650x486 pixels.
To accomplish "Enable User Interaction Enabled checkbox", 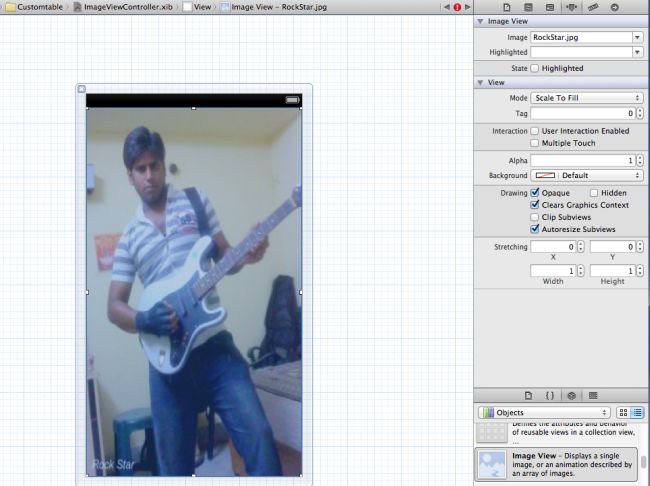I will (x=535, y=131).
